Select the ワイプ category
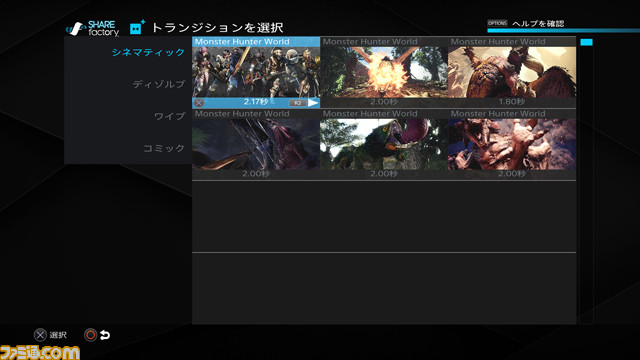This screenshot has width=640, height=360. pyautogui.click(x=169, y=116)
